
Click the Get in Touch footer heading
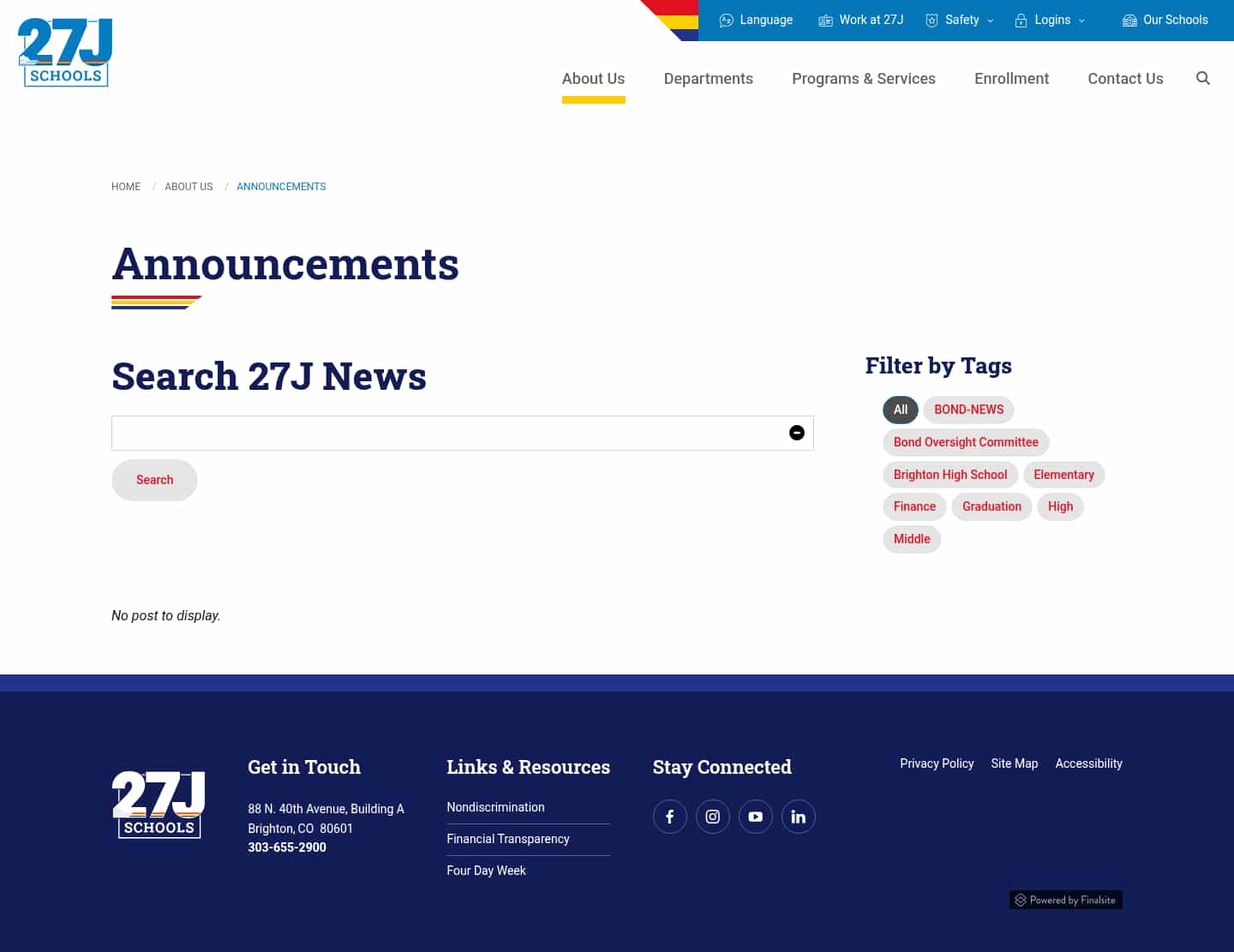pyautogui.click(x=304, y=767)
